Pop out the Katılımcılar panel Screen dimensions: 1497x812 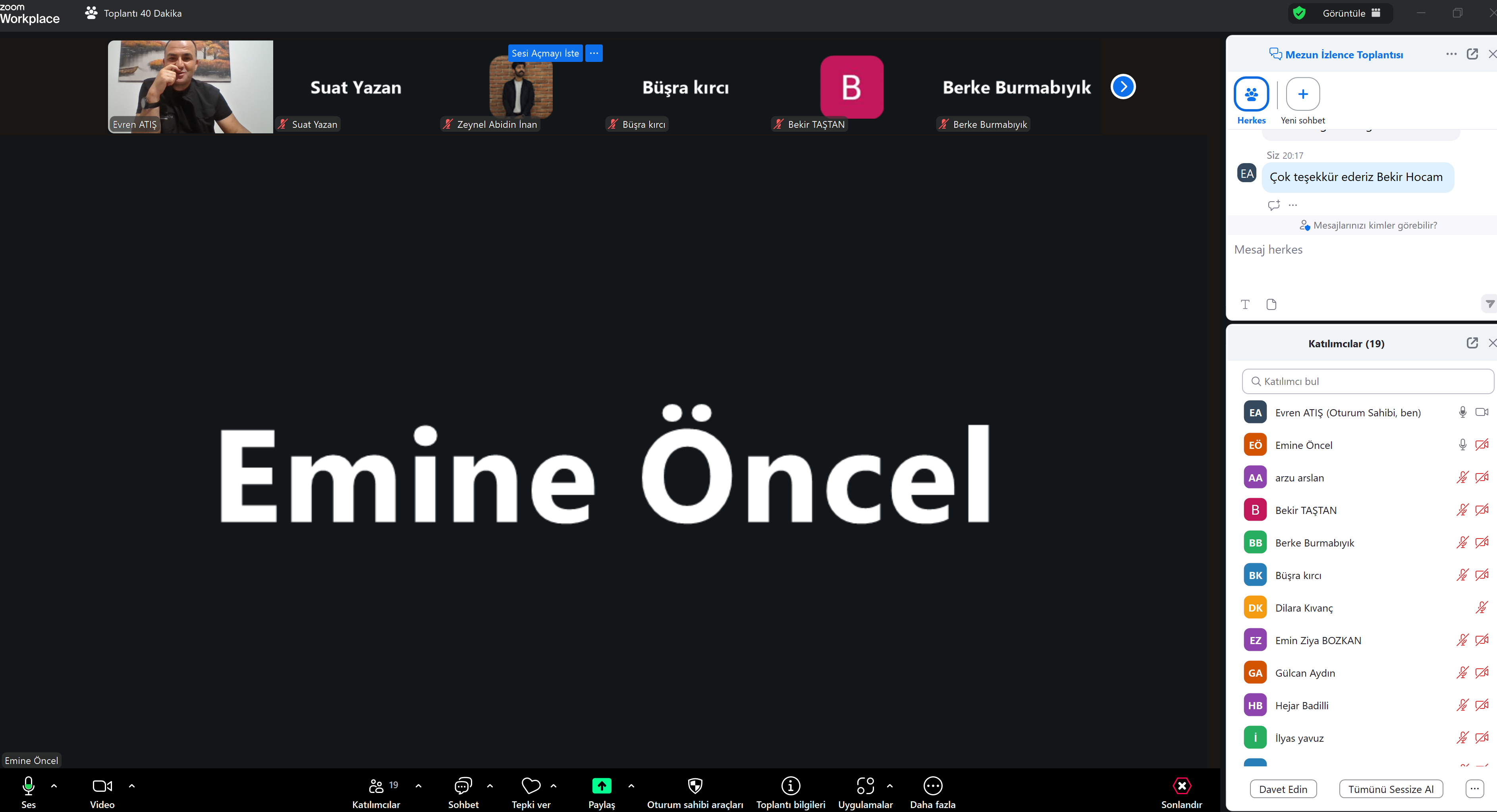tap(1472, 343)
